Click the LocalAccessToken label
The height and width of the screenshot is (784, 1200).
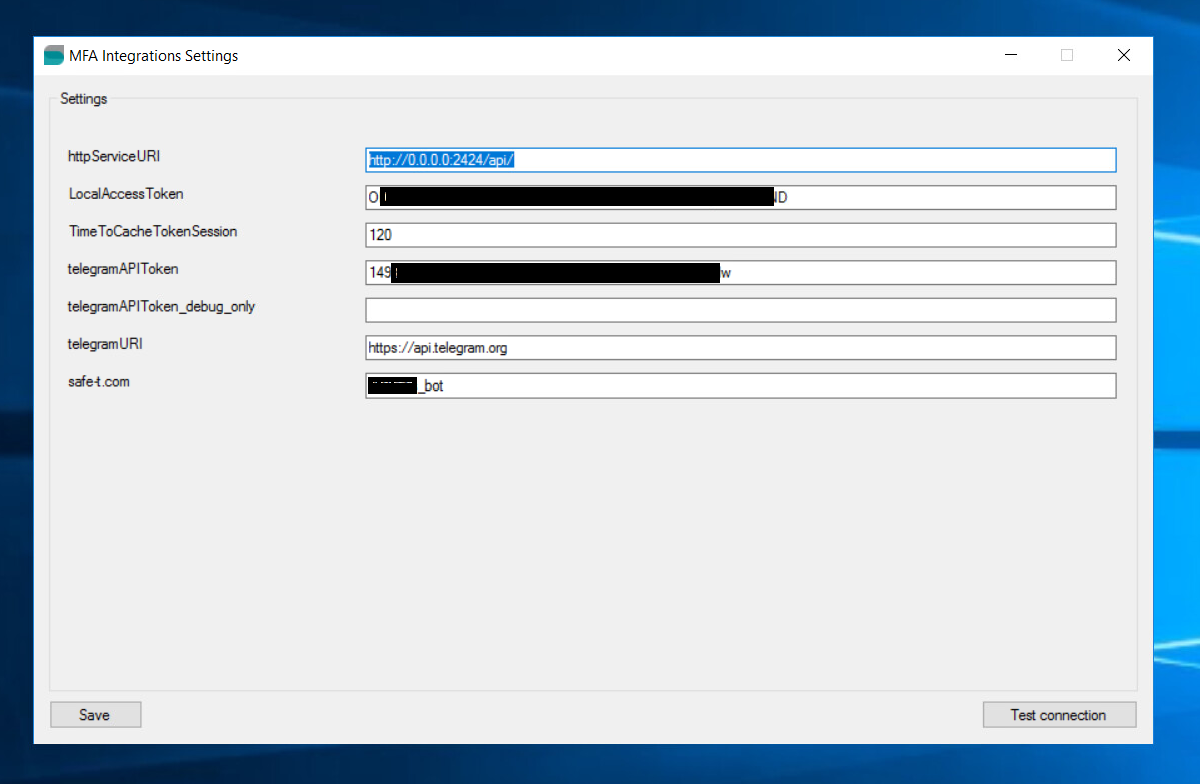point(126,194)
